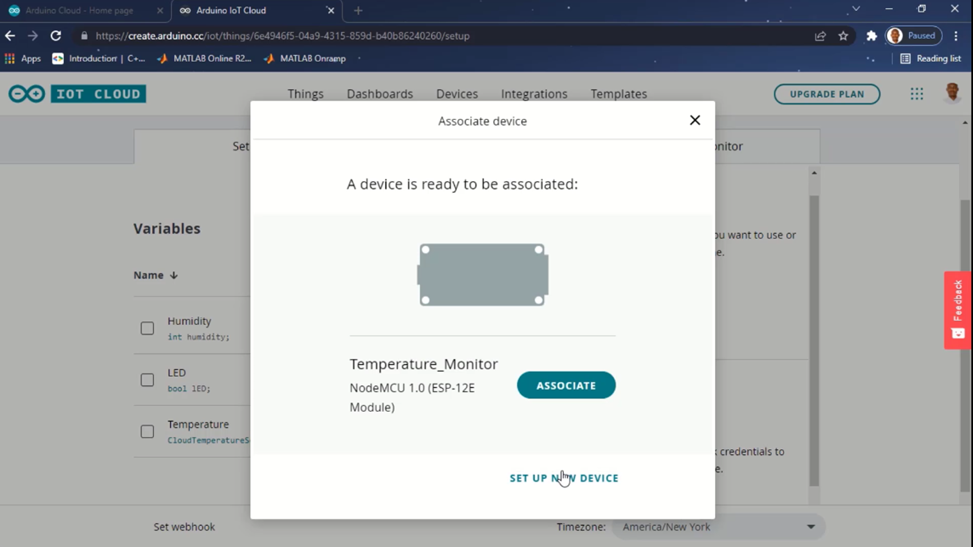
Task: Click the Variables heading
Action: 167,228
